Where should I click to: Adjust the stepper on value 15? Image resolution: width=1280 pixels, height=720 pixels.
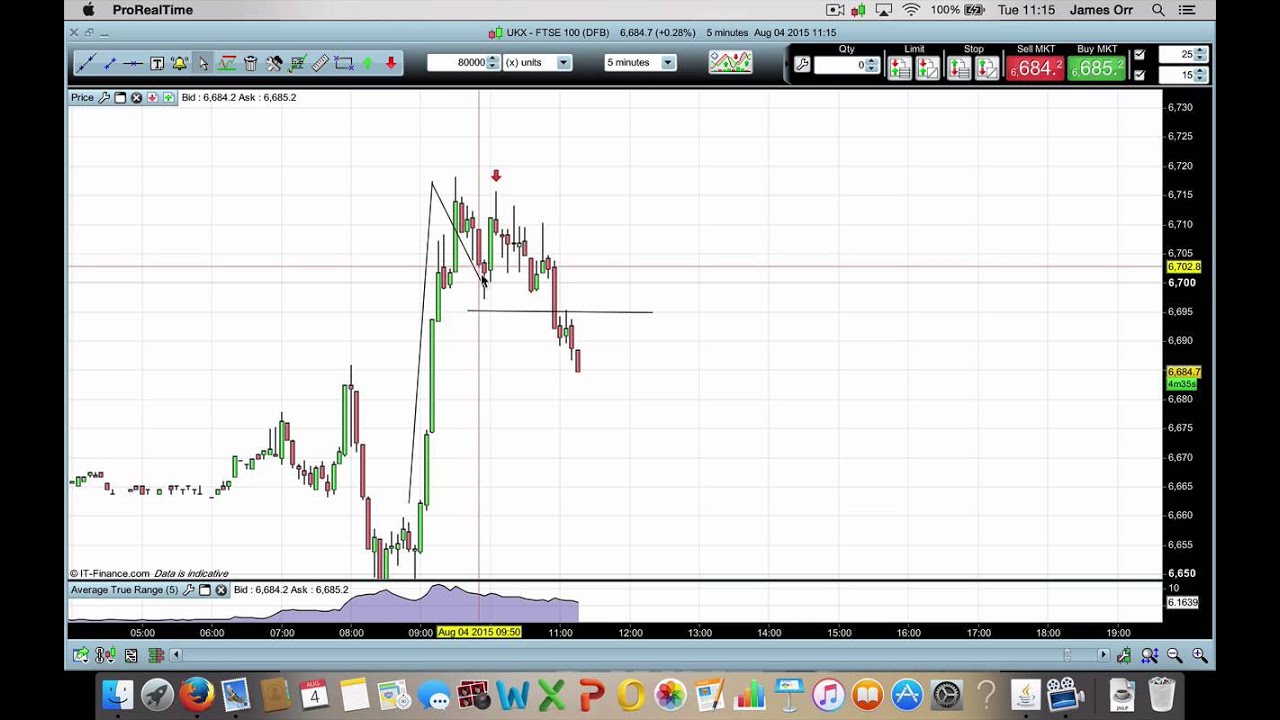pos(1201,75)
